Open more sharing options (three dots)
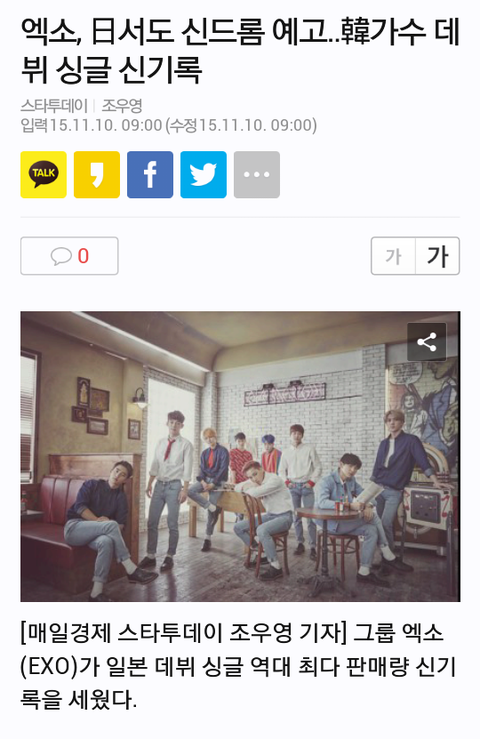 [x=257, y=174]
